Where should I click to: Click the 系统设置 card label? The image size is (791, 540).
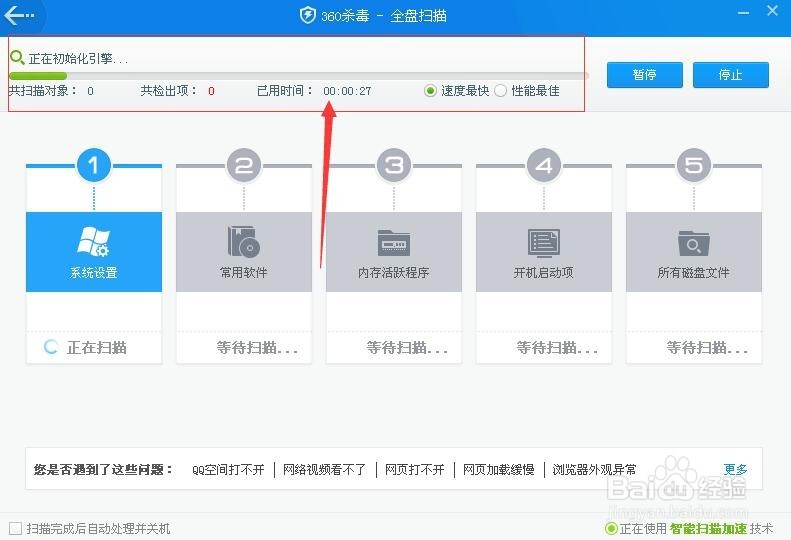pos(93,273)
